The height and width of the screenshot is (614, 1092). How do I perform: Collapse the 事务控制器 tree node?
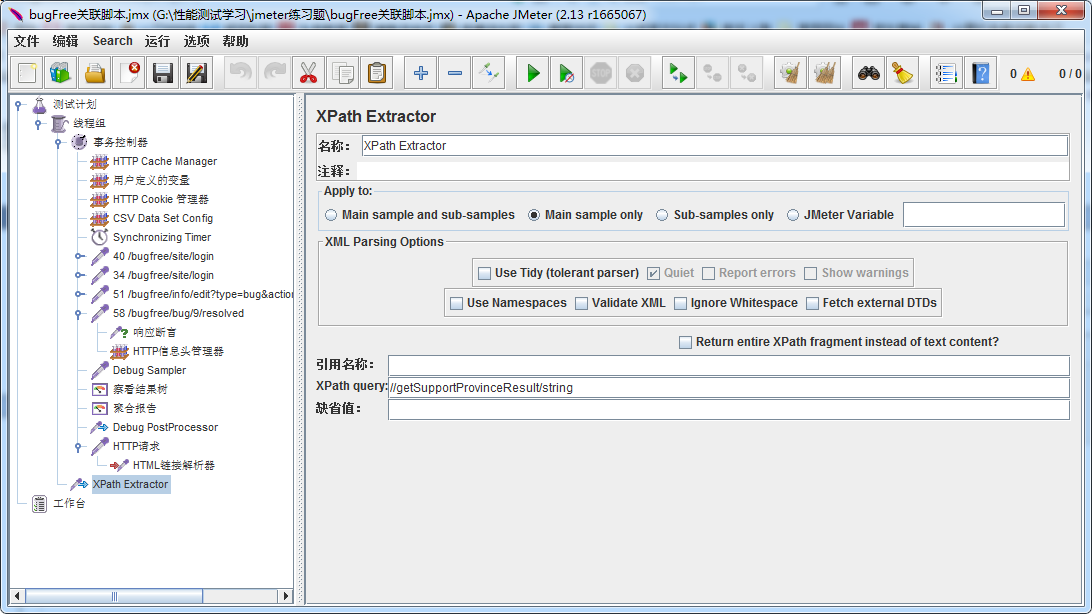(58, 143)
